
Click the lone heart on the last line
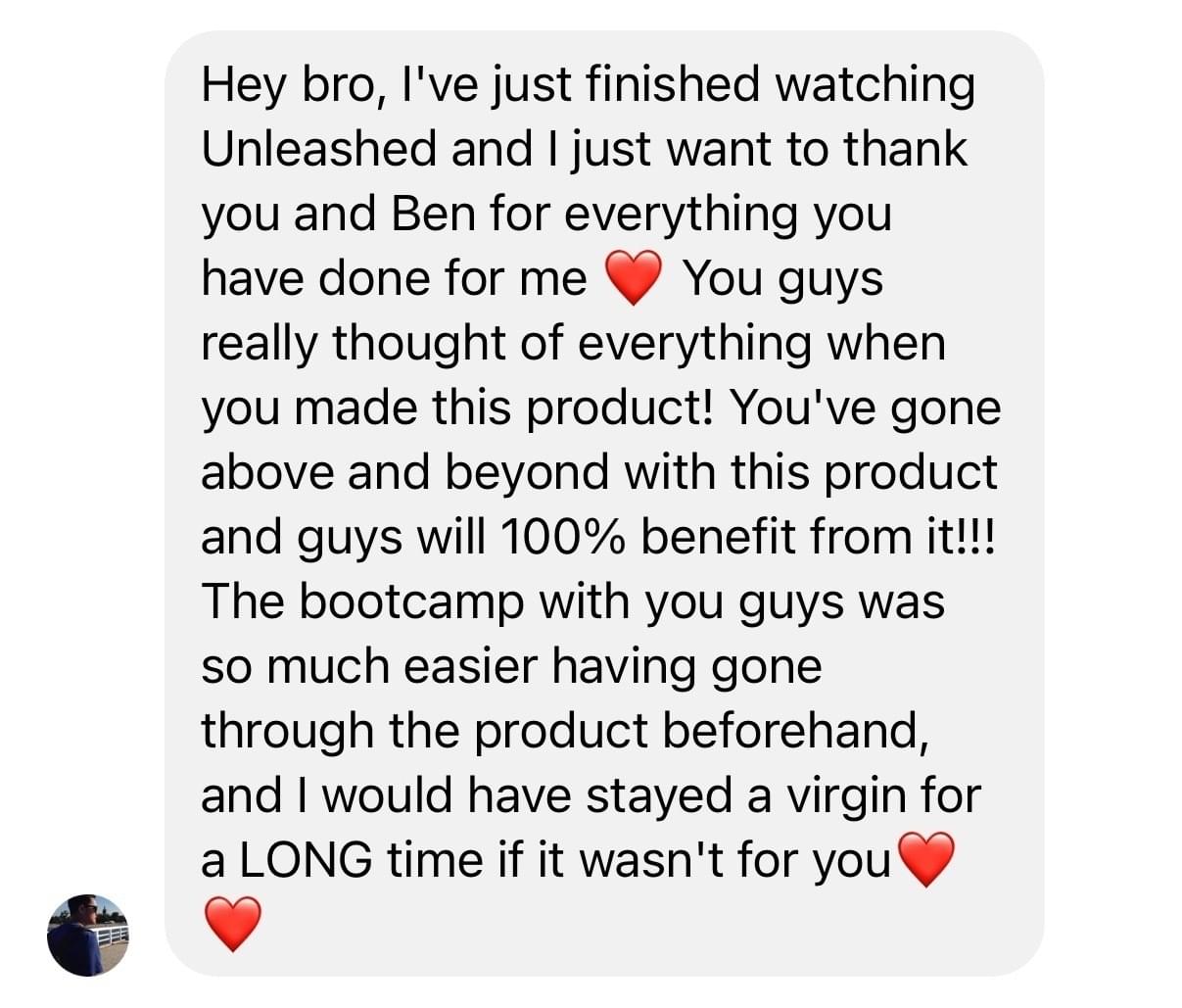233,925
